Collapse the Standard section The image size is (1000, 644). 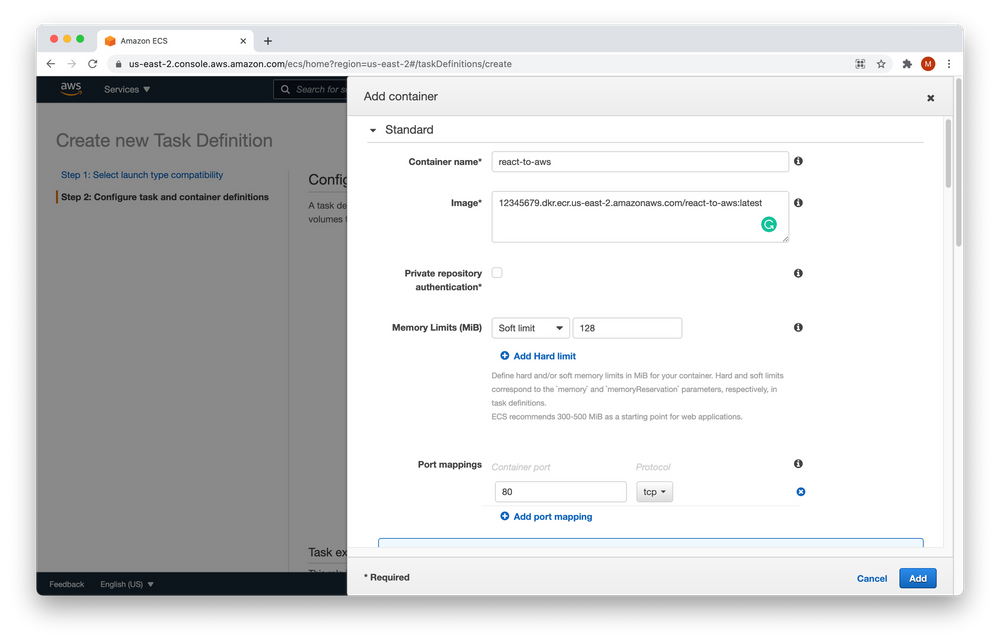(x=374, y=130)
